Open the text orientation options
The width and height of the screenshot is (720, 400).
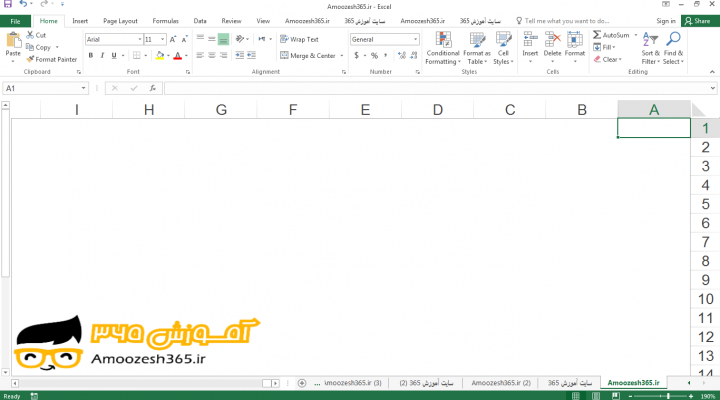pyautogui.click(x=242, y=39)
